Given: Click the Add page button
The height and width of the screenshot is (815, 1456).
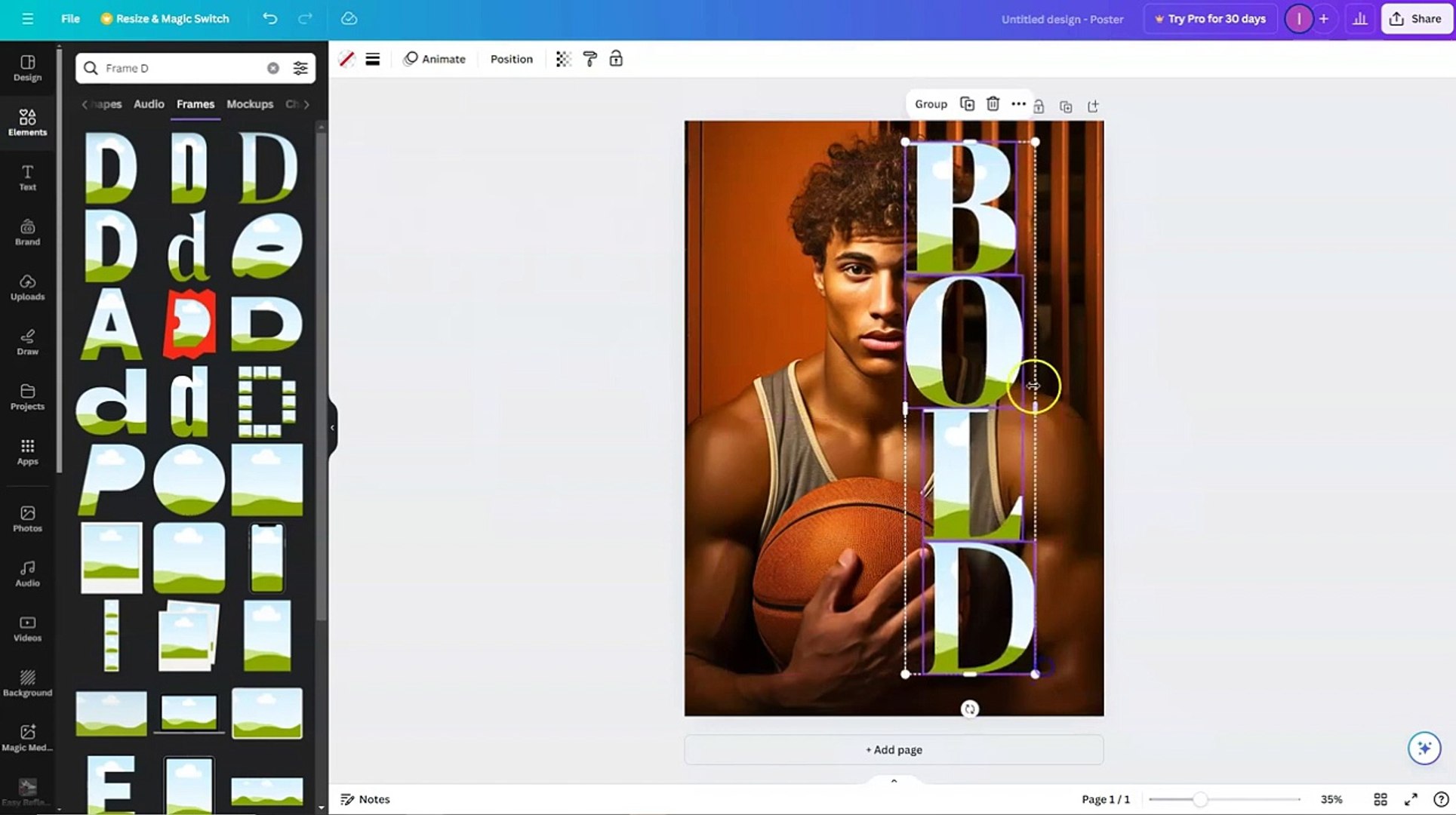Looking at the screenshot, I should pyautogui.click(x=893, y=749).
